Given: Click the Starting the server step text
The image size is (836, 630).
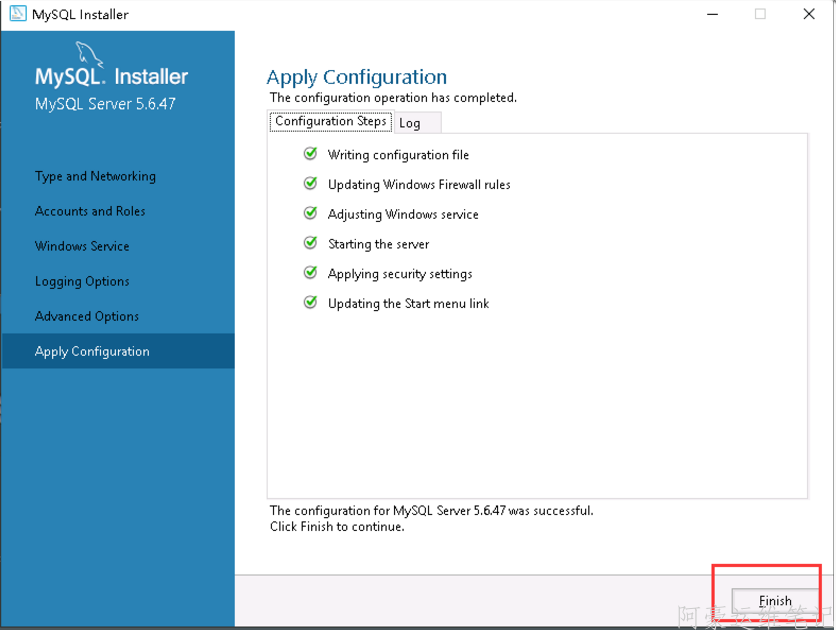Looking at the screenshot, I should pos(378,244).
